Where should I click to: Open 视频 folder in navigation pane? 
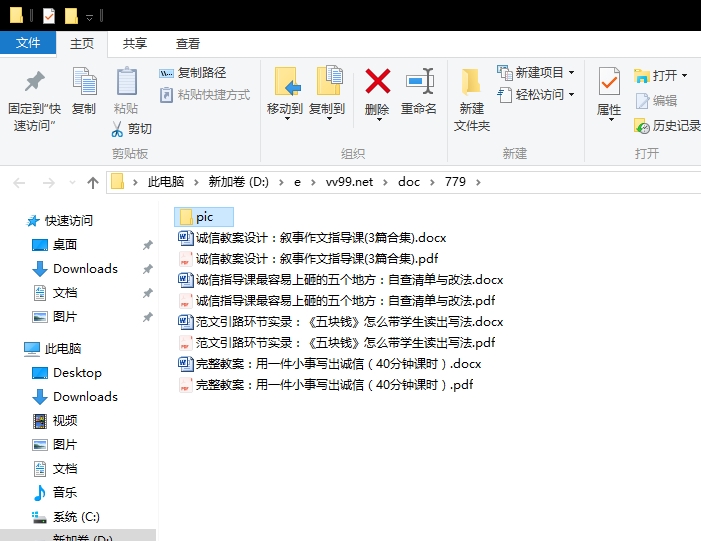pos(55,421)
